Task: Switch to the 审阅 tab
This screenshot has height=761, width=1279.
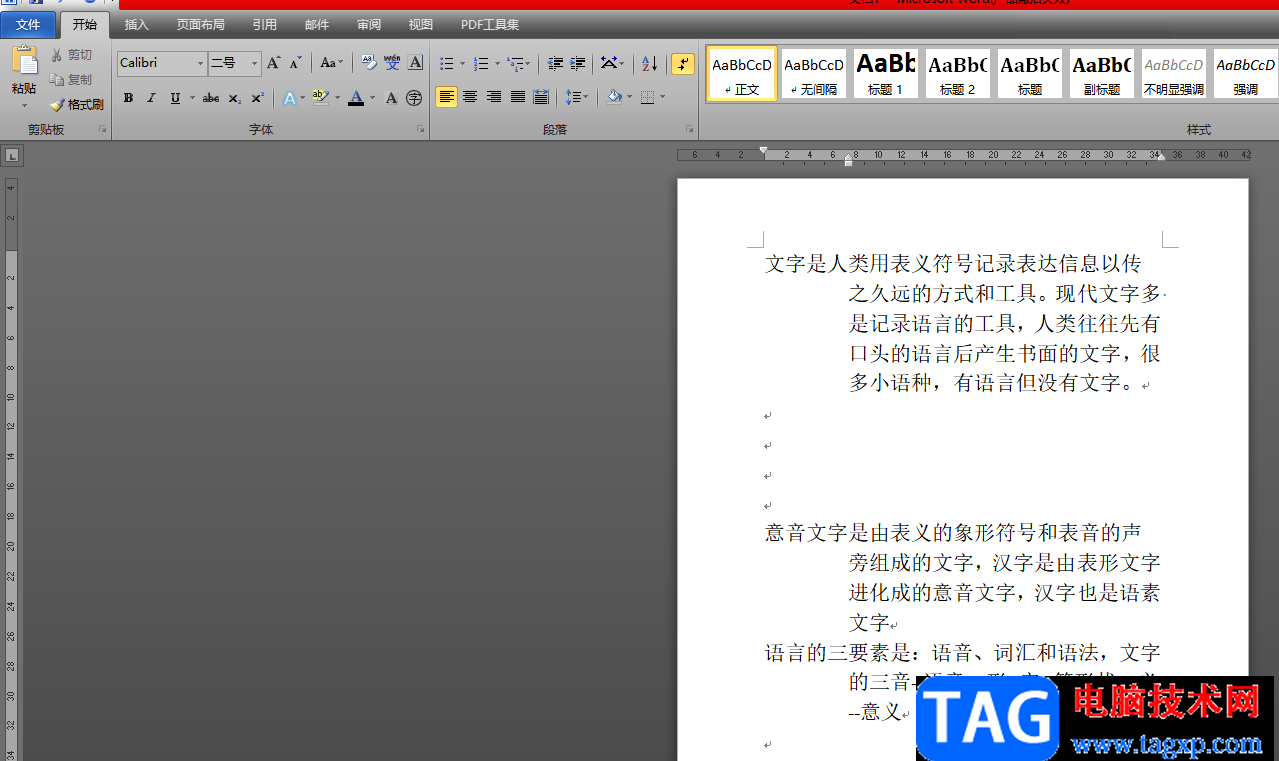Action: click(369, 25)
